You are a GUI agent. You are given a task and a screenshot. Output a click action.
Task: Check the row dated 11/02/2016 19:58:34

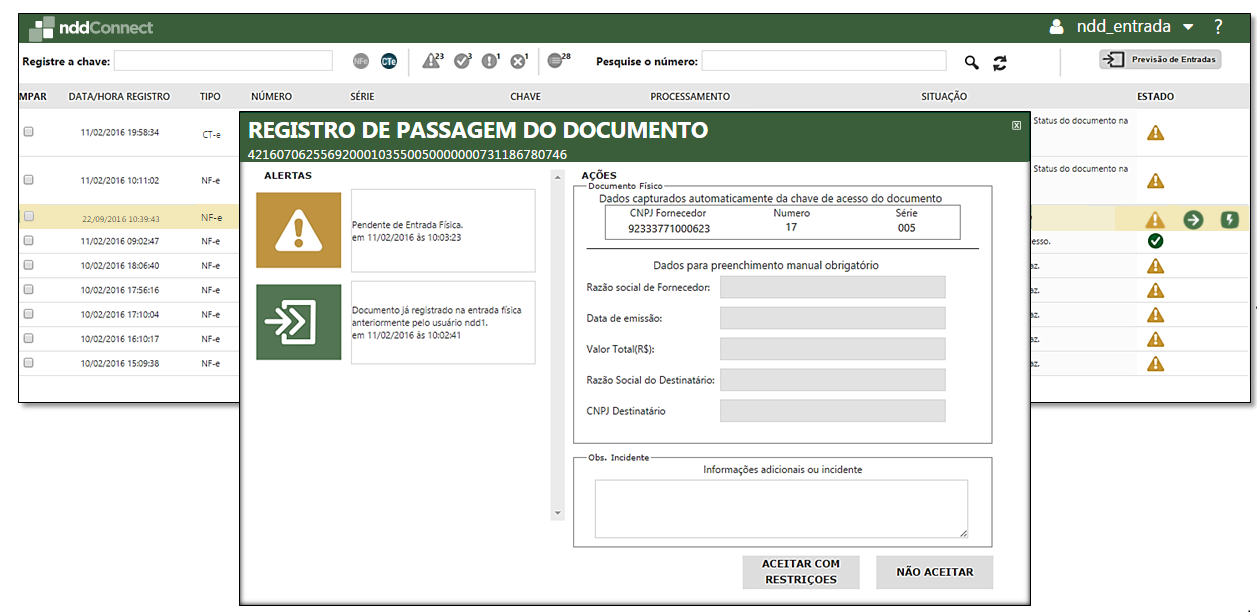point(29,132)
